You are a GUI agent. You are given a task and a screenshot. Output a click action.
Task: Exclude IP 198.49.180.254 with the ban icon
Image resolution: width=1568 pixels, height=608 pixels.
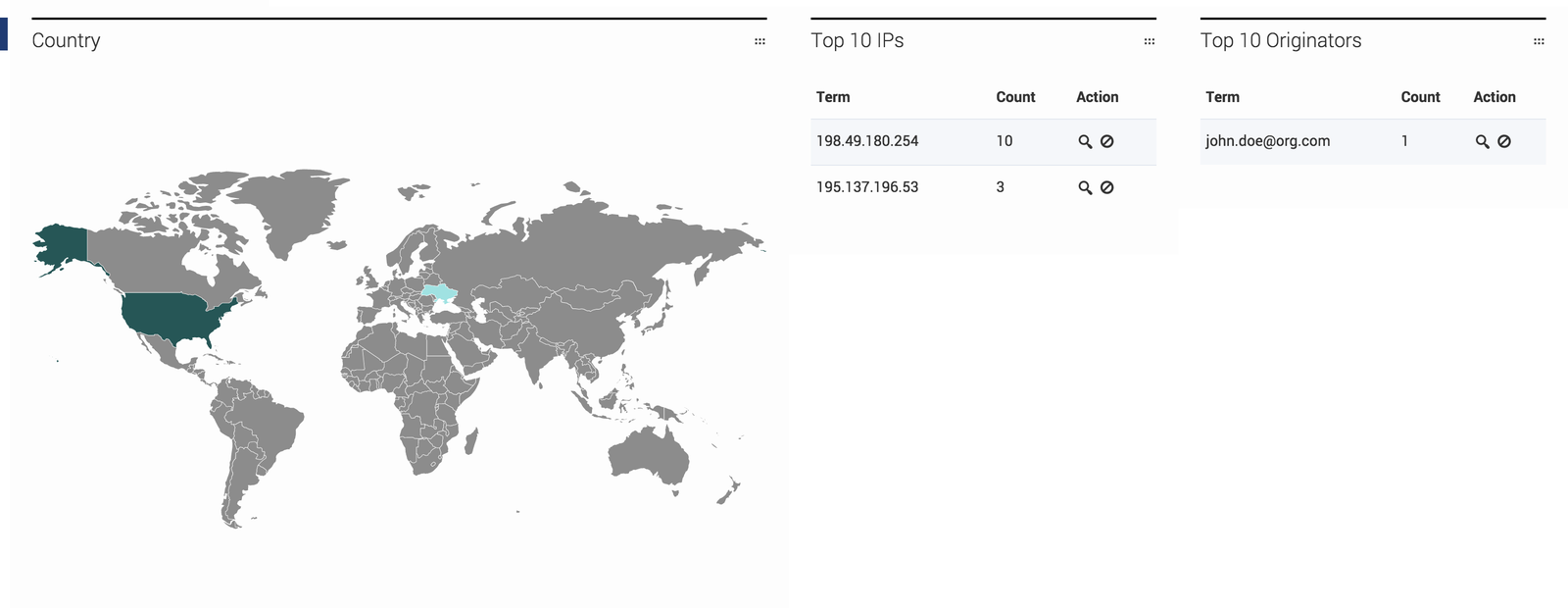coord(1106,141)
